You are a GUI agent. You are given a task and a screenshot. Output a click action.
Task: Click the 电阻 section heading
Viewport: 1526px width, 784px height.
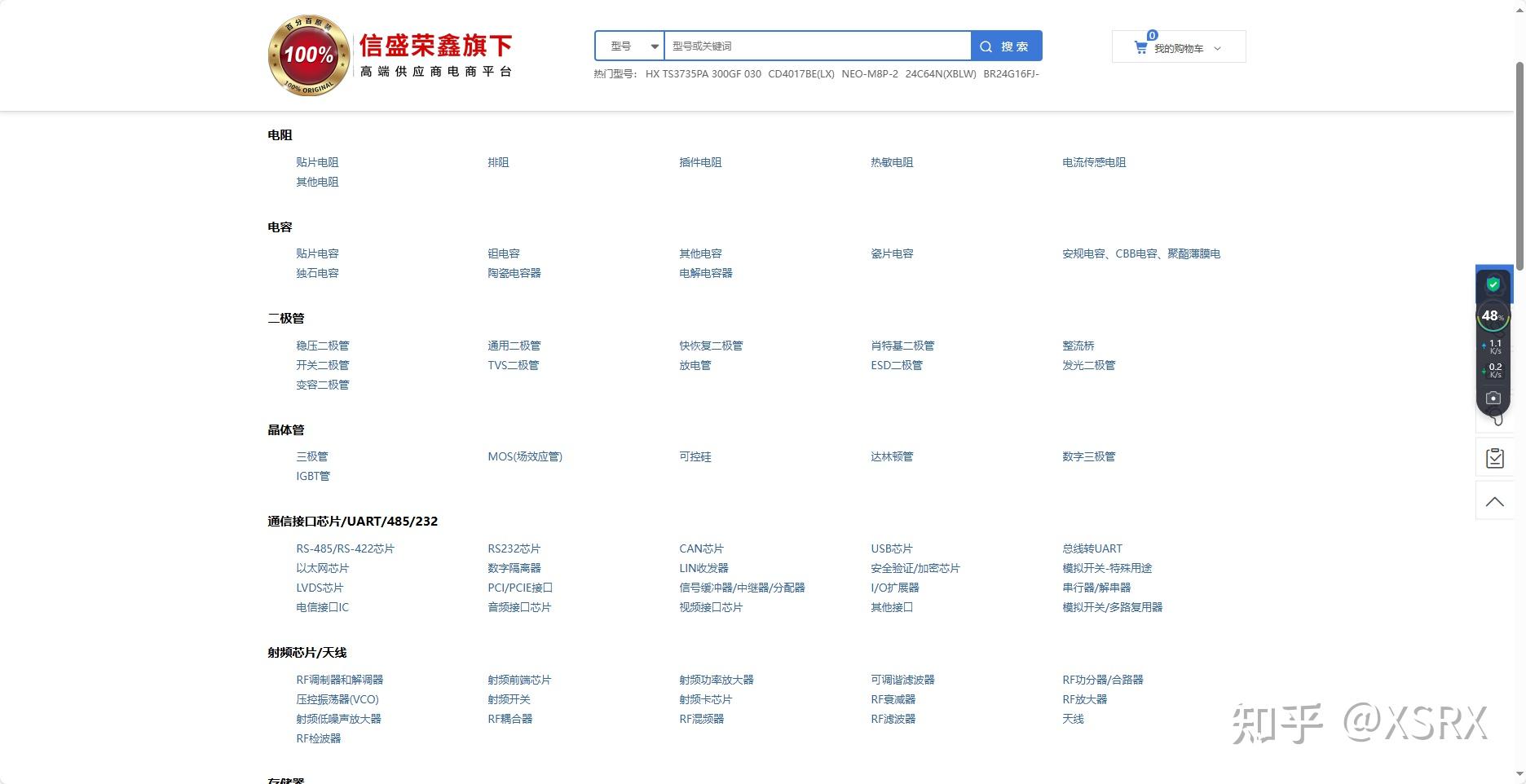(280, 135)
